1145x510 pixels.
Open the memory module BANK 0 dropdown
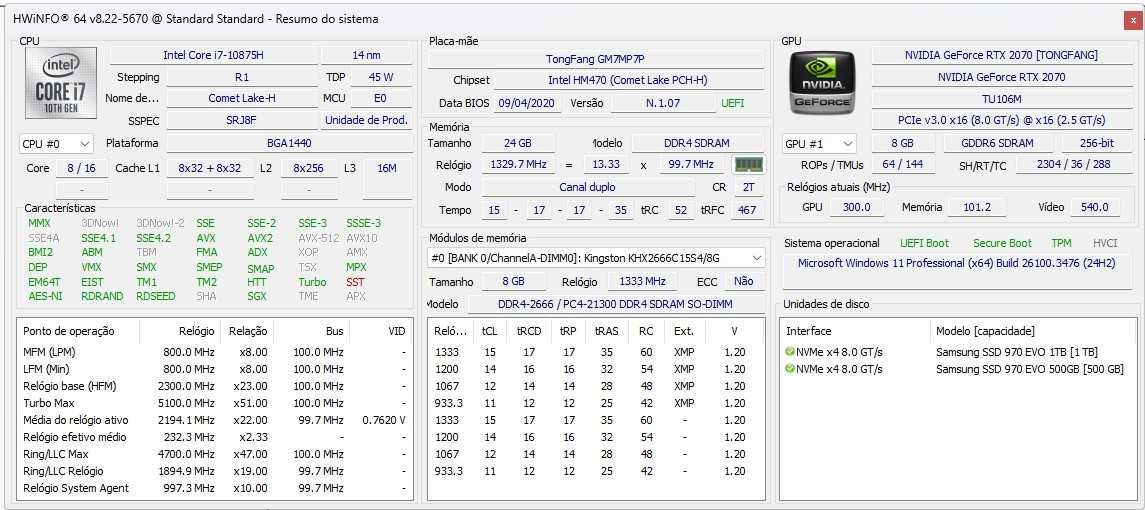pos(596,258)
